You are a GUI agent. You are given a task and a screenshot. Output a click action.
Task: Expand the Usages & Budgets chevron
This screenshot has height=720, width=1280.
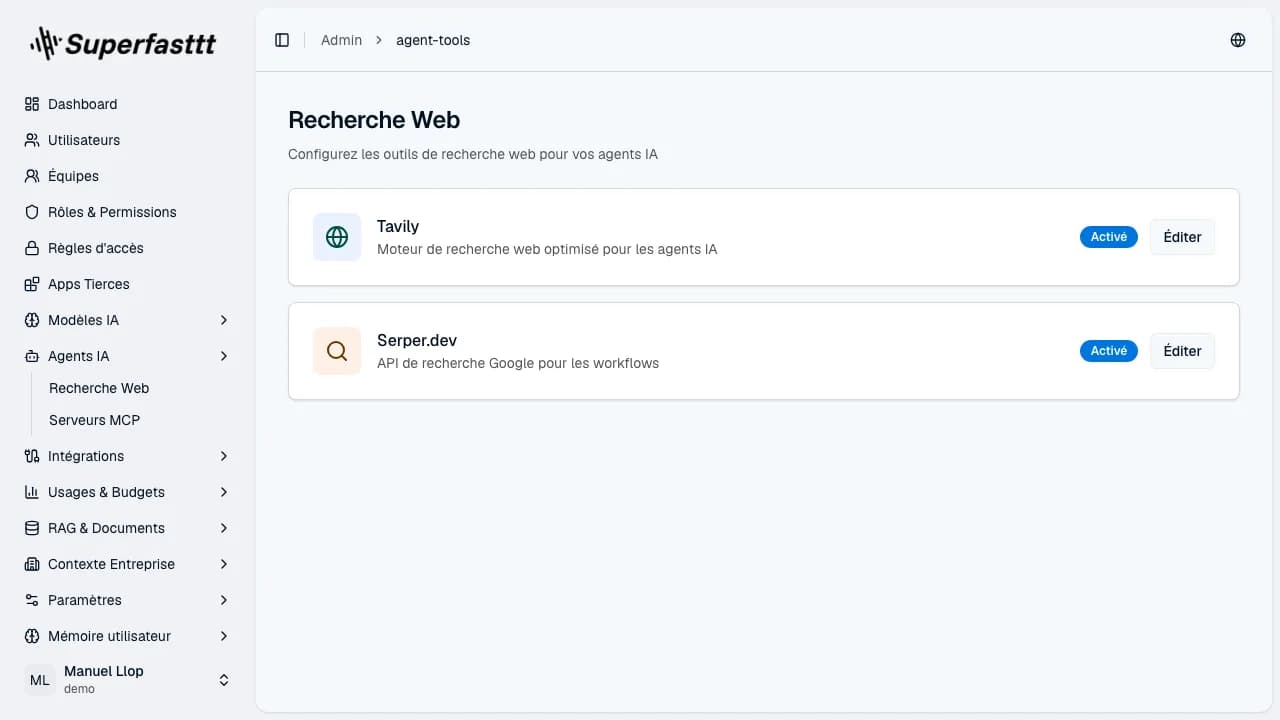click(224, 492)
